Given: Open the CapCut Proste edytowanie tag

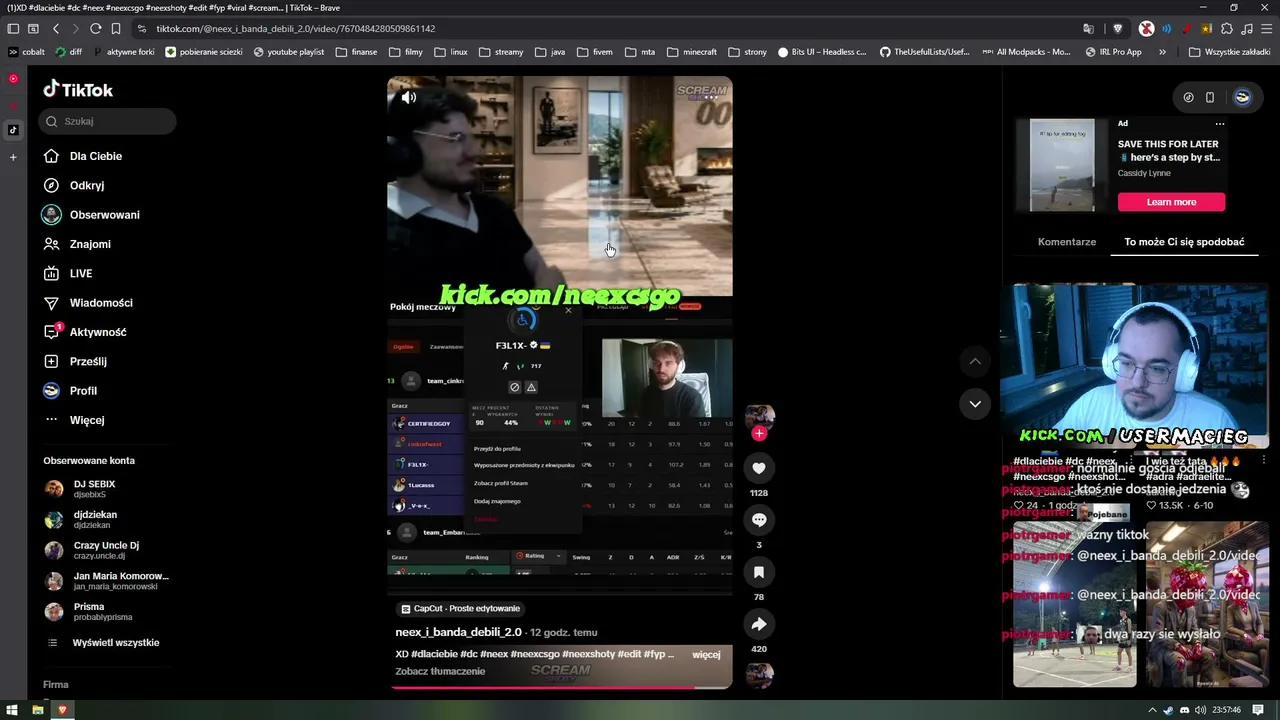Looking at the screenshot, I should 460,608.
